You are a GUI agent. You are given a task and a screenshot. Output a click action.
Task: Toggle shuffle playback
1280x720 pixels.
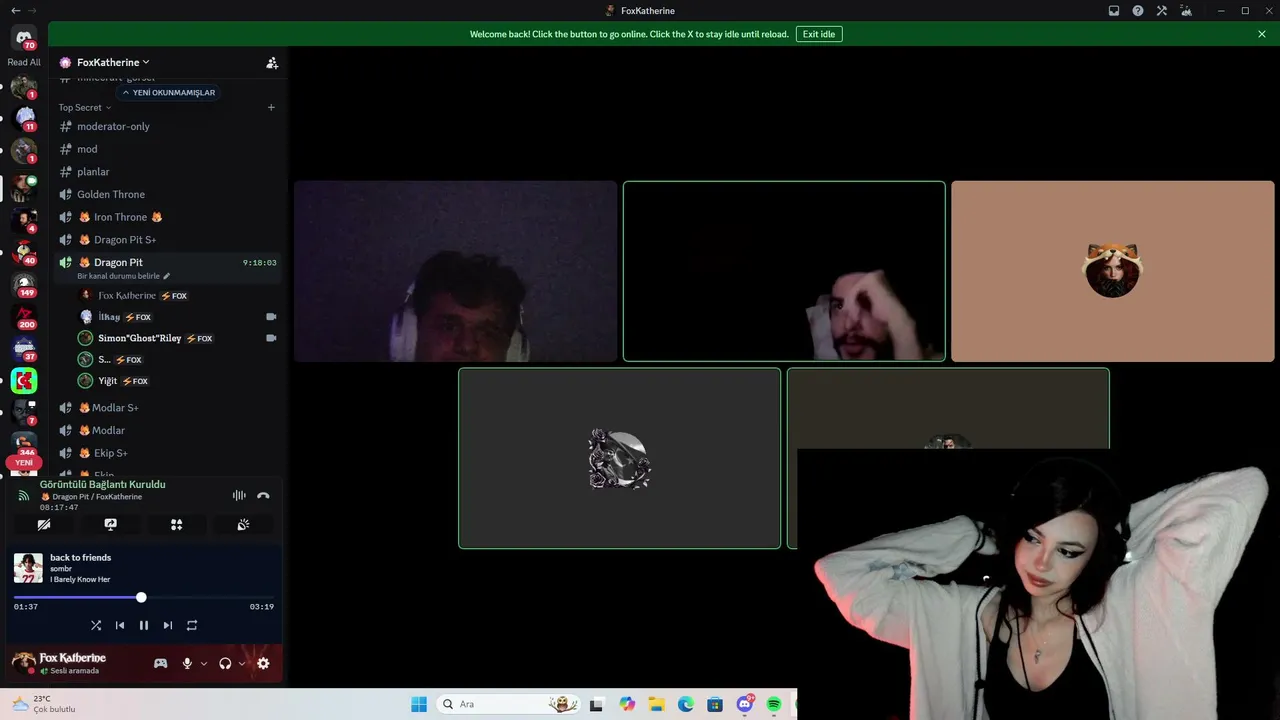click(96, 625)
